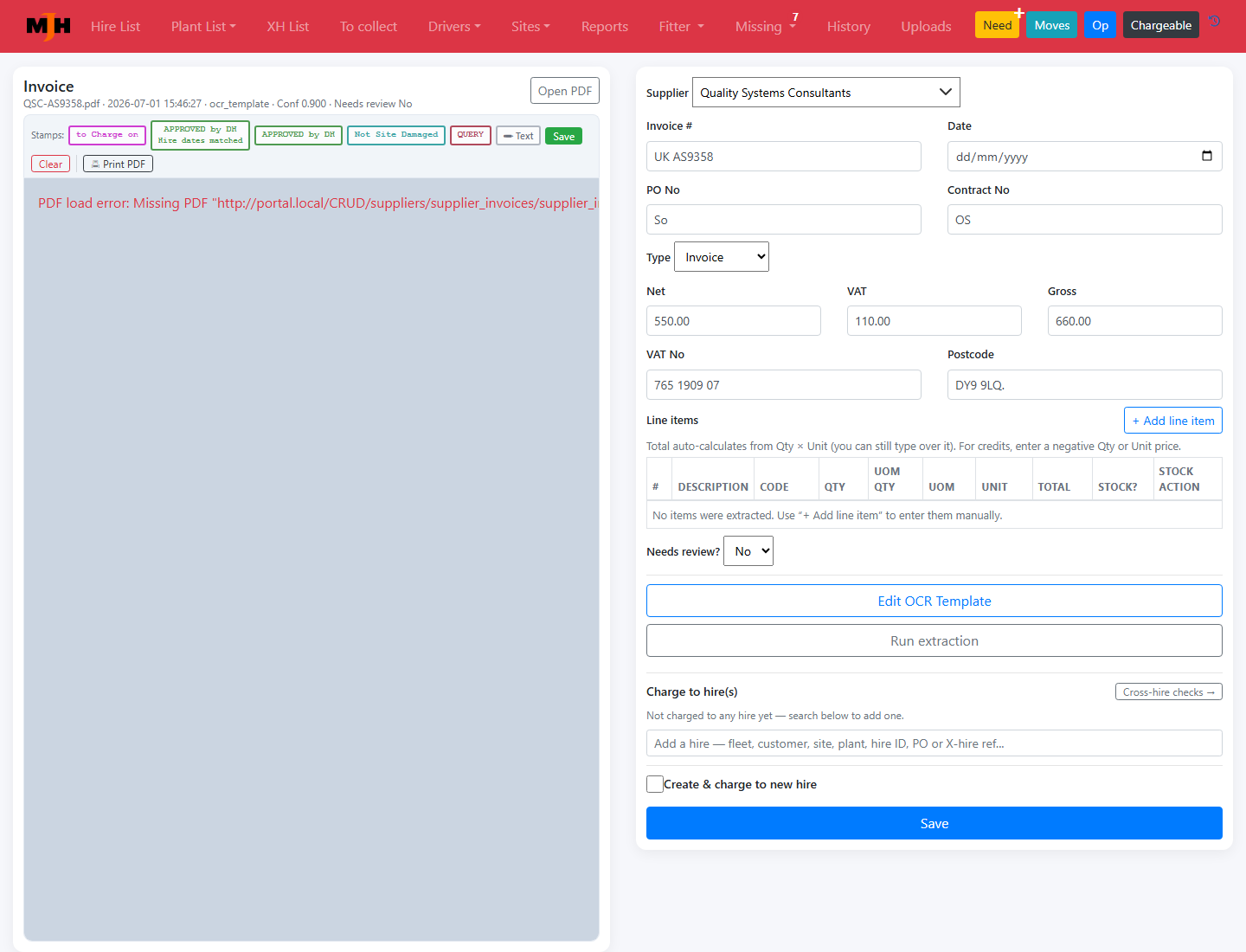Viewport: 1246px width, 952px height.
Task: Click Run extraction
Action: coord(934,640)
